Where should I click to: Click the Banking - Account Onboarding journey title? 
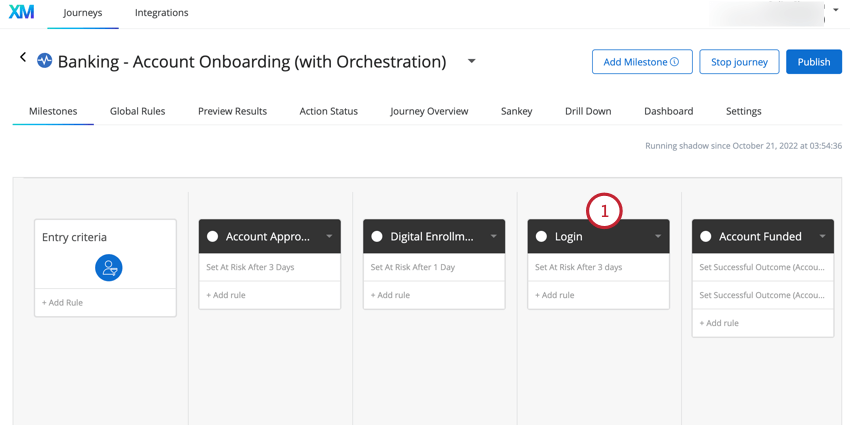[252, 61]
